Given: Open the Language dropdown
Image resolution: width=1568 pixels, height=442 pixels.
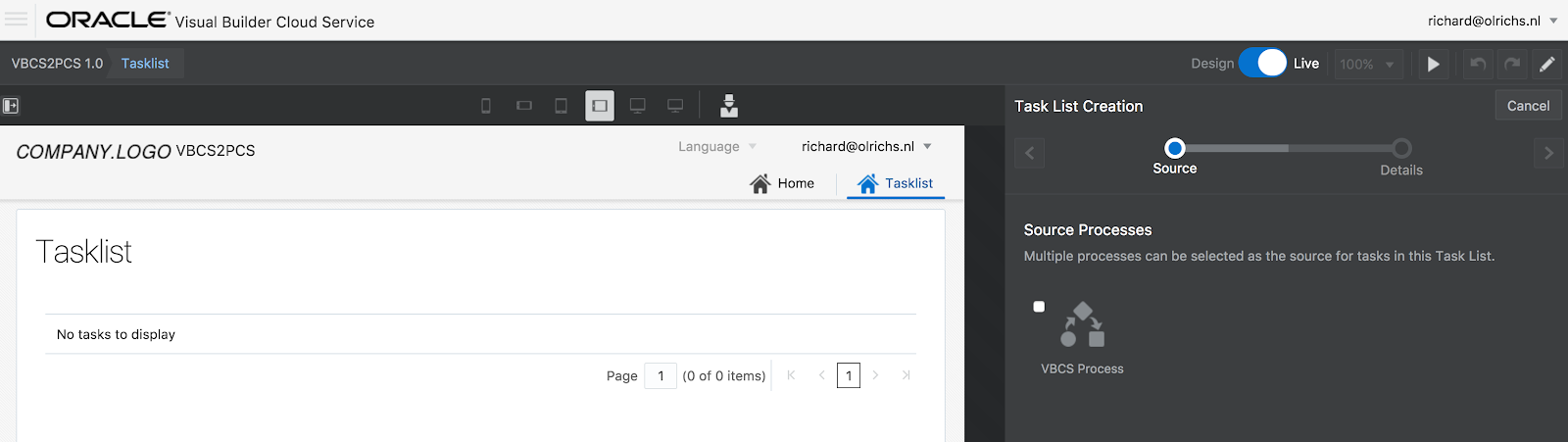Looking at the screenshot, I should pos(717,146).
